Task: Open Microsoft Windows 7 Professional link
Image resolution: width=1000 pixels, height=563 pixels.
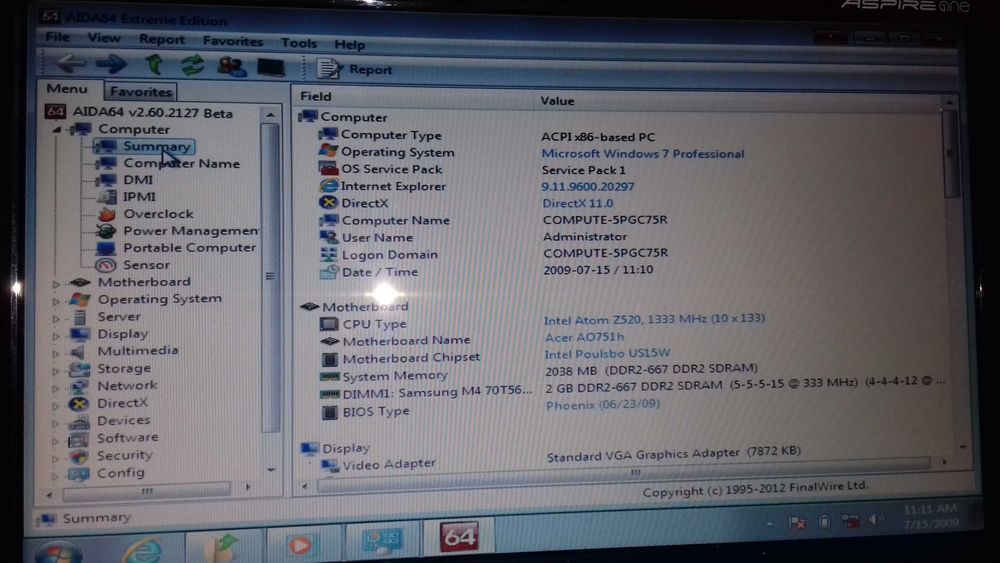Action: point(643,154)
